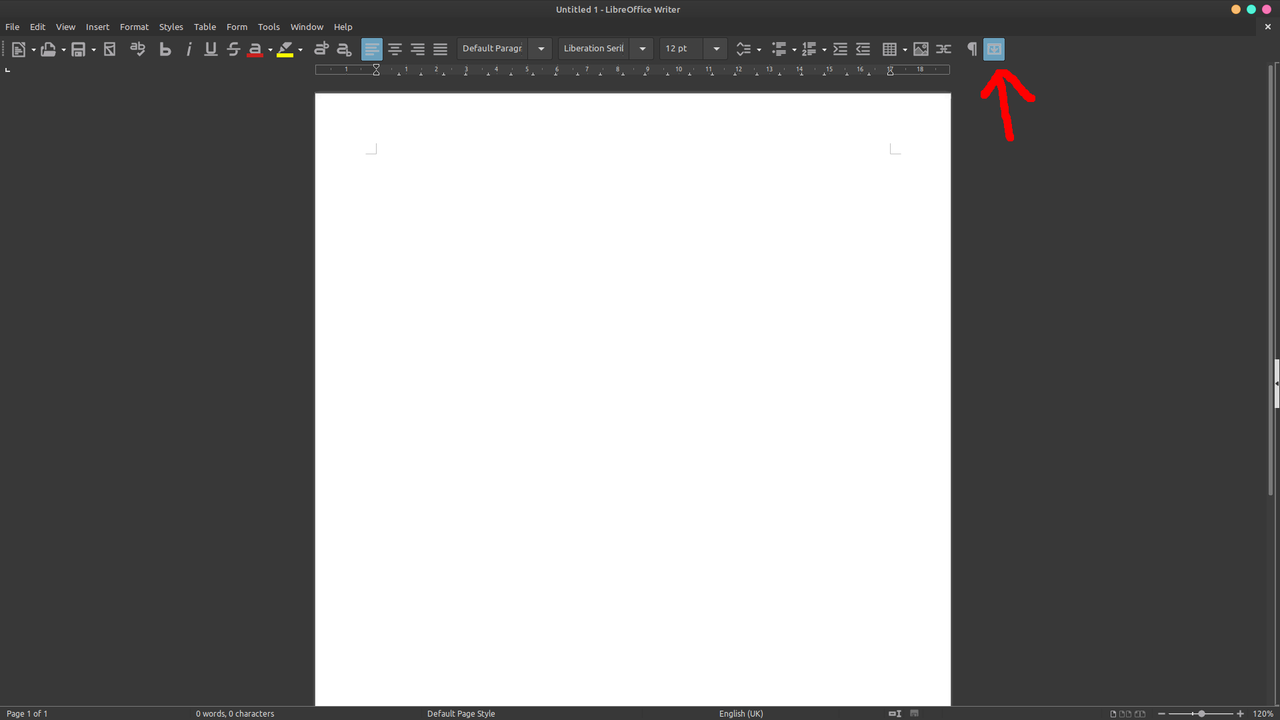Click '0 words, 0 characters' status text
The width and height of the screenshot is (1280, 720).
pos(235,714)
